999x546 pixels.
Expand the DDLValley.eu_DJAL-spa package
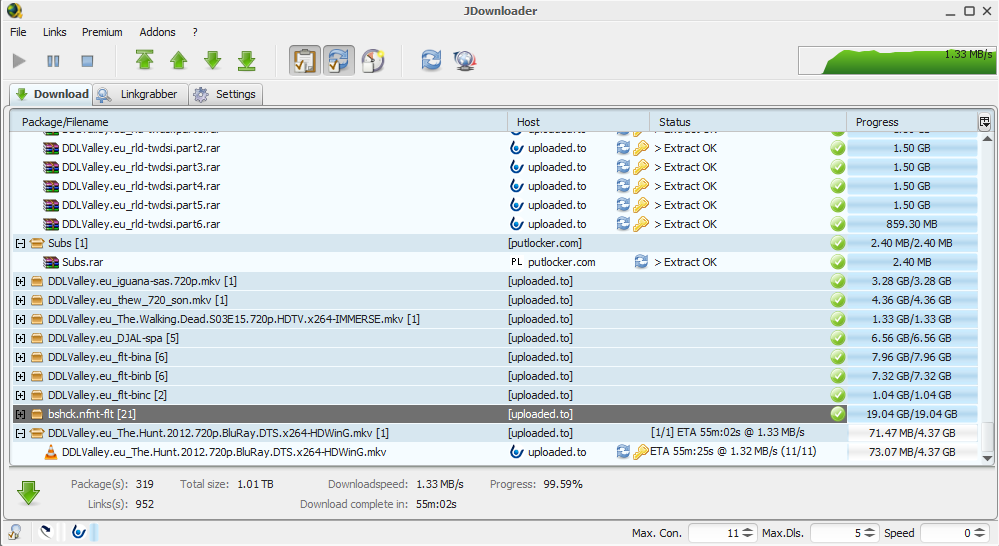[20, 338]
